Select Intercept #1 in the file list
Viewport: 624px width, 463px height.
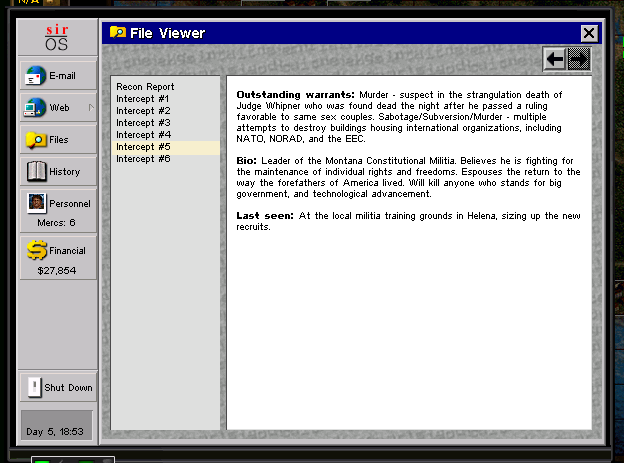[x=165, y=99]
